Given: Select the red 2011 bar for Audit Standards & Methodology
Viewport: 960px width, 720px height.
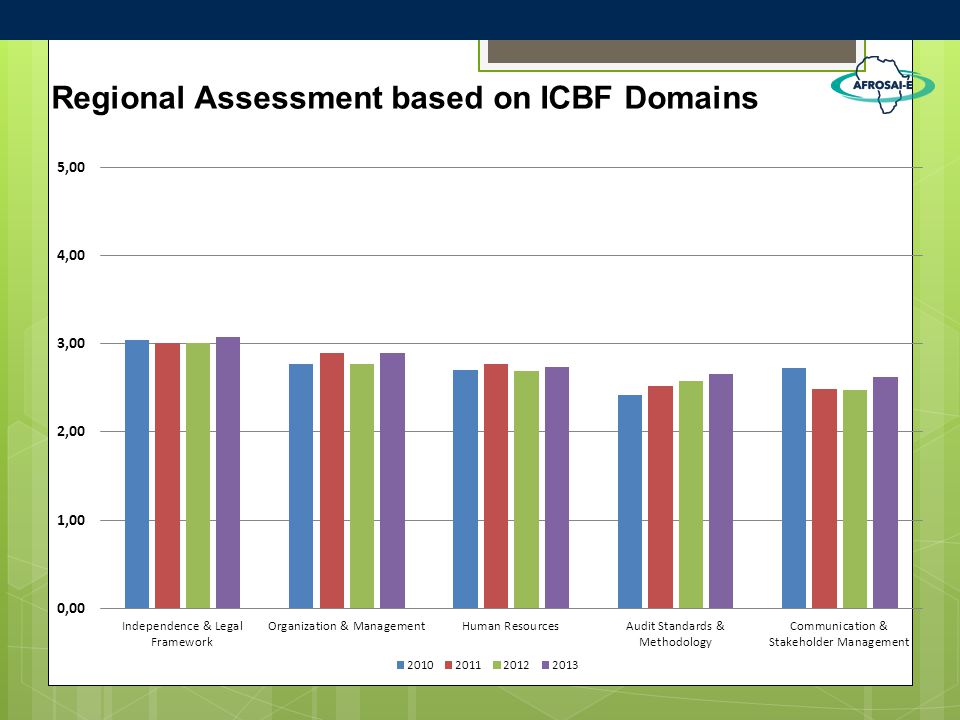Looking at the screenshot, I should tap(660, 497).
